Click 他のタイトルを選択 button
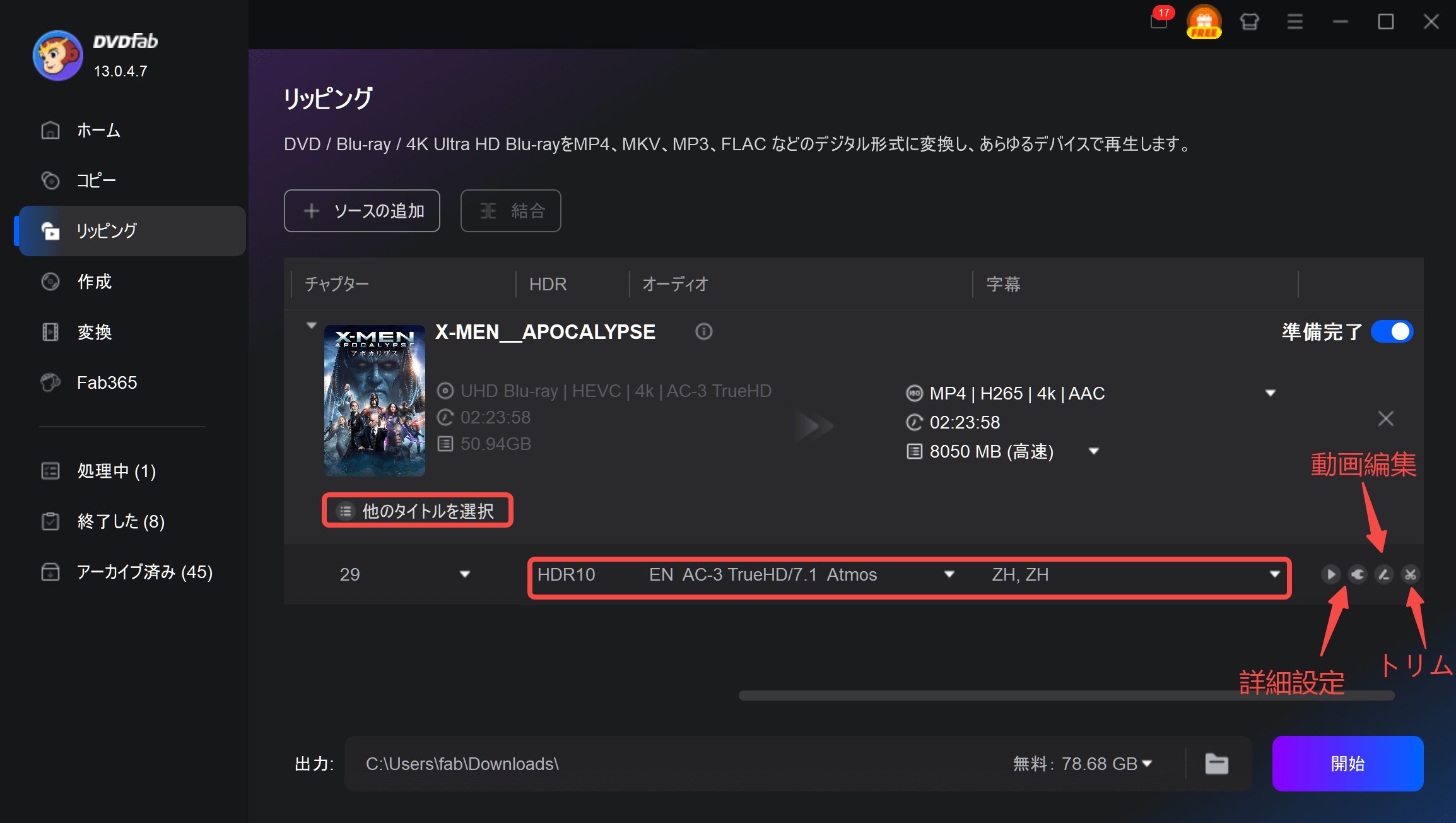 point(418,511)
